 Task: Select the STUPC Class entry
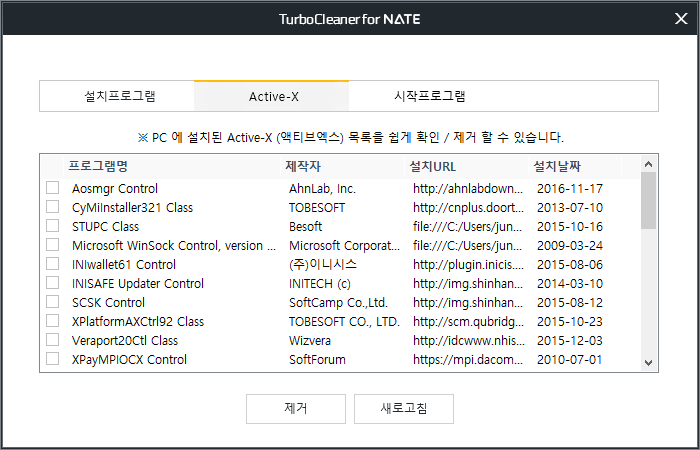tap(105, 227)
